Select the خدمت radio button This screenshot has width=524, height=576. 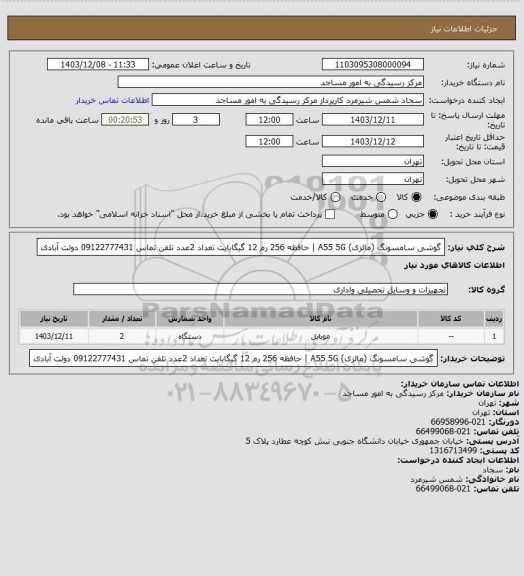point(381,197)
